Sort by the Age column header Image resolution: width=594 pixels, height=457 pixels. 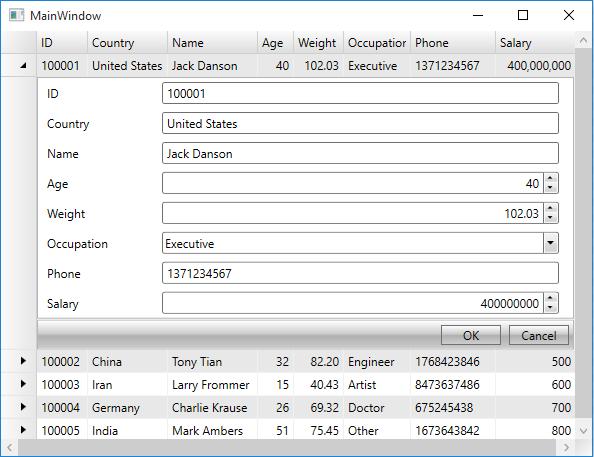[275, 42]
